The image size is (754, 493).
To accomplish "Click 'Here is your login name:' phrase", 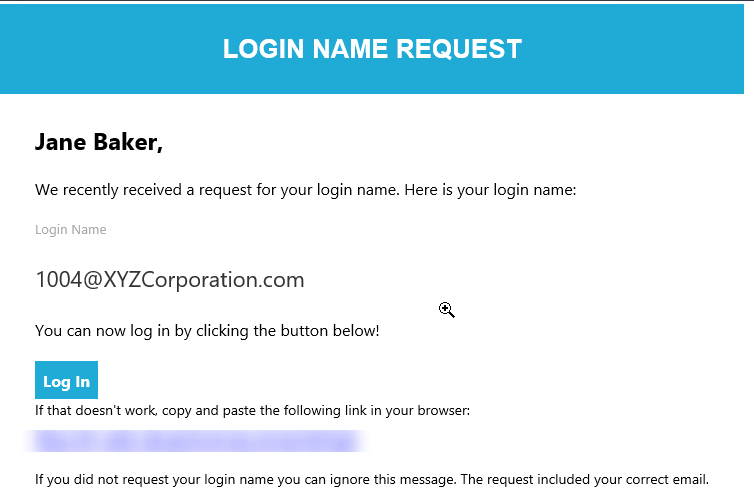I will pyautogui.click(x=490, y=190).
